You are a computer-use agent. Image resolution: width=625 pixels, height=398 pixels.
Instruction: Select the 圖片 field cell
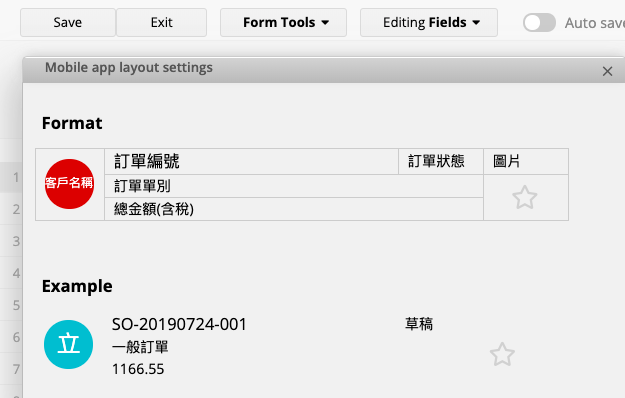click(526, 161)
